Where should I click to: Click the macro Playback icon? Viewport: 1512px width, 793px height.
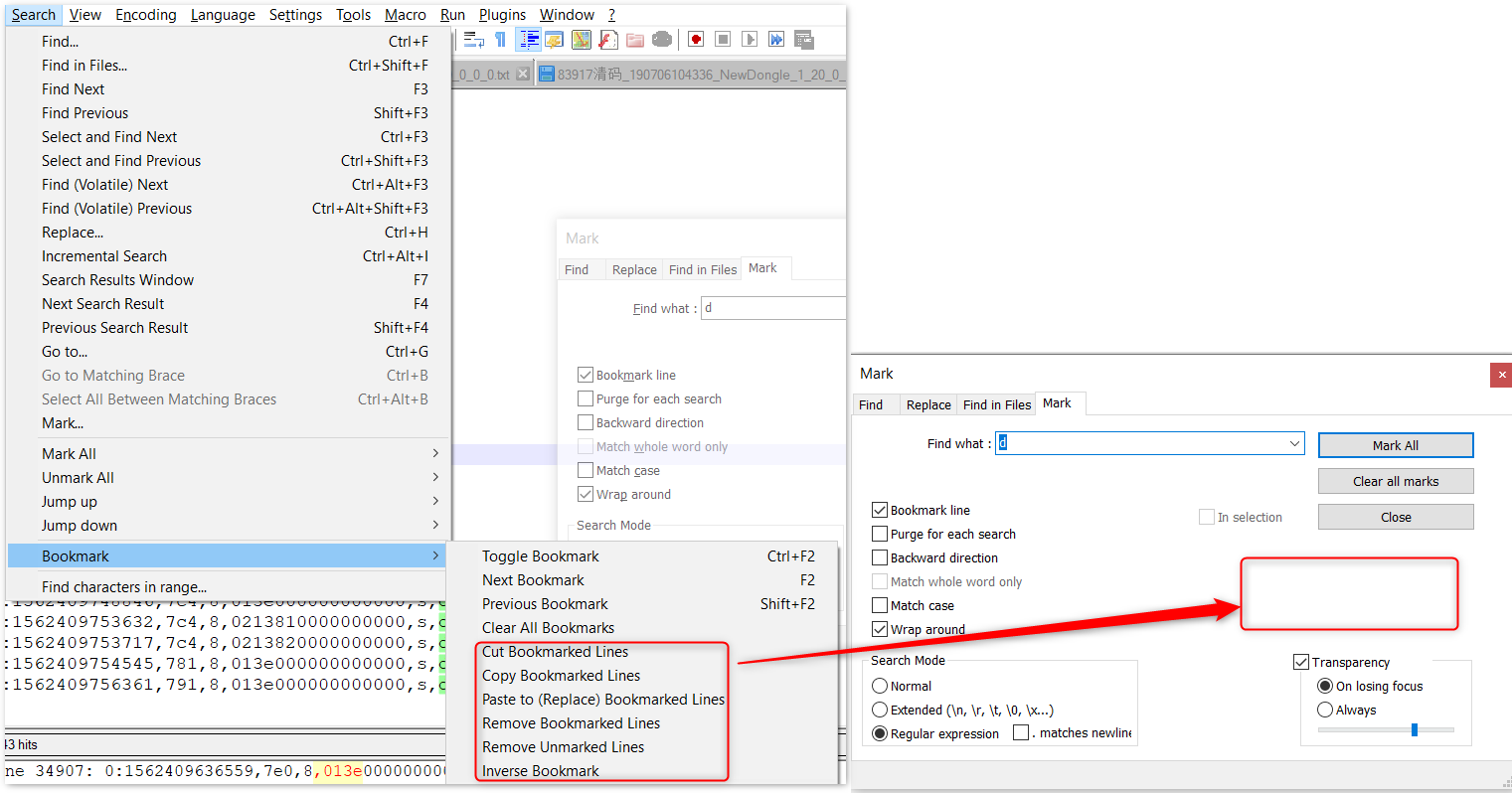[750, 40]
